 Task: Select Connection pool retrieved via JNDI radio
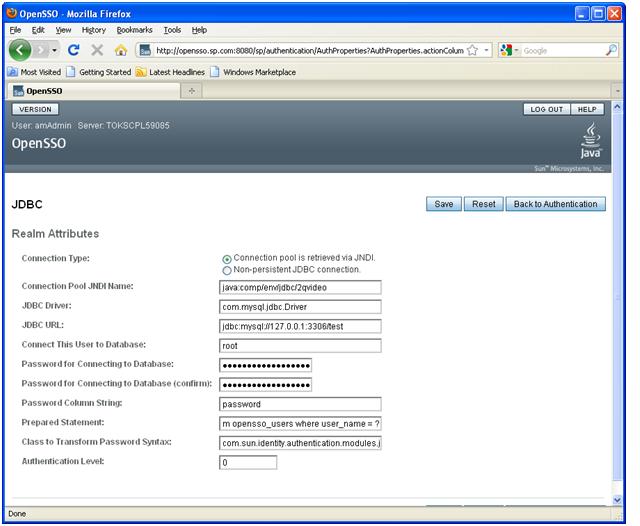pyautogui.click(x=227, y=259)
